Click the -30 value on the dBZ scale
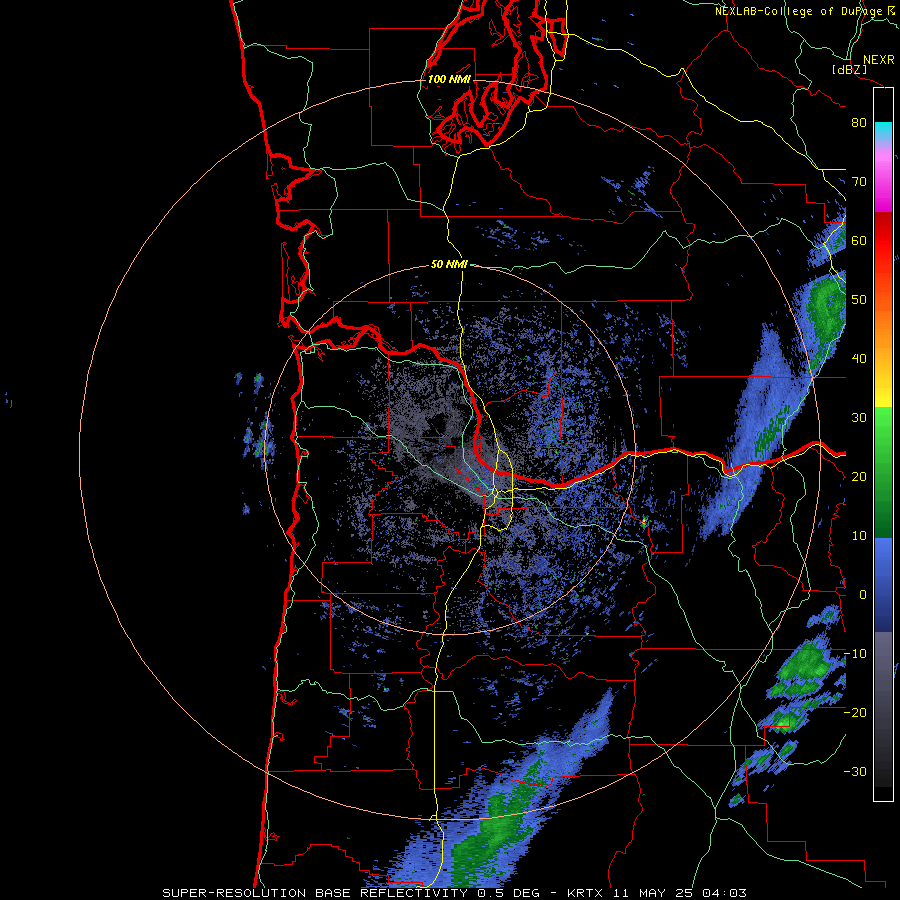The image size is (900, 900). click(x=855, y=771)
